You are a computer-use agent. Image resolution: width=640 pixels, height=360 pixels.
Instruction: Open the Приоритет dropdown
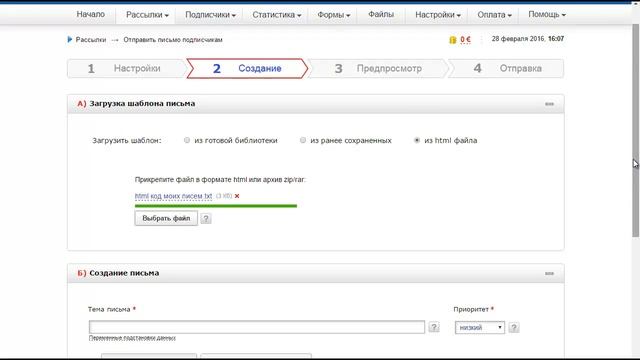pos(480,327)
